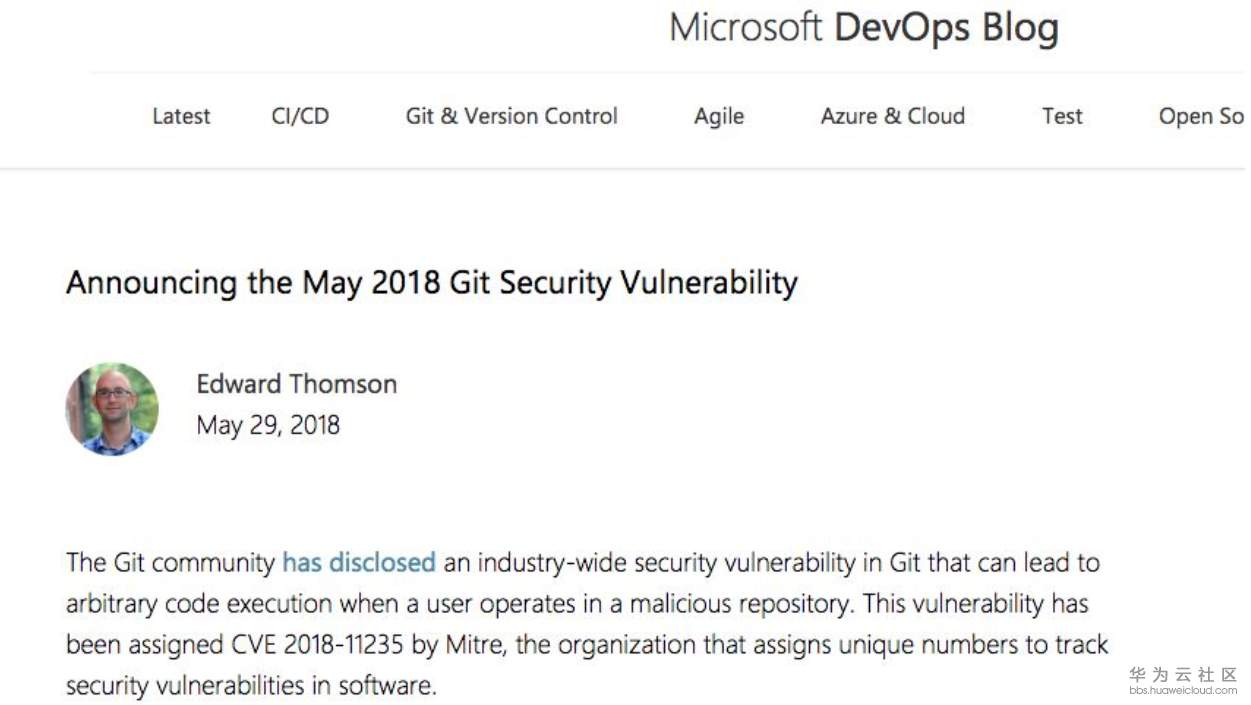Viewport: 1251px width, 705px height.
Task: Click Edward Thomson's round avatar photo
Action: tap(112, 409)
